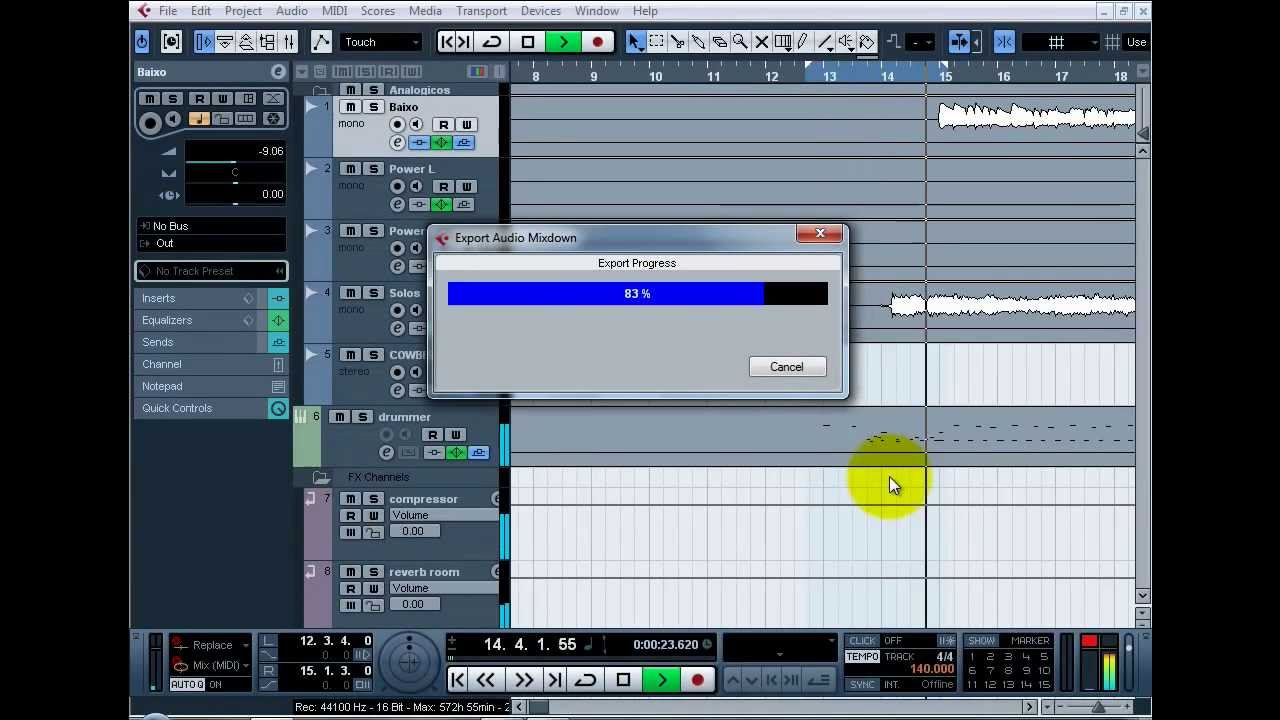Select the Time Warp tool

(x=783, y=42)
